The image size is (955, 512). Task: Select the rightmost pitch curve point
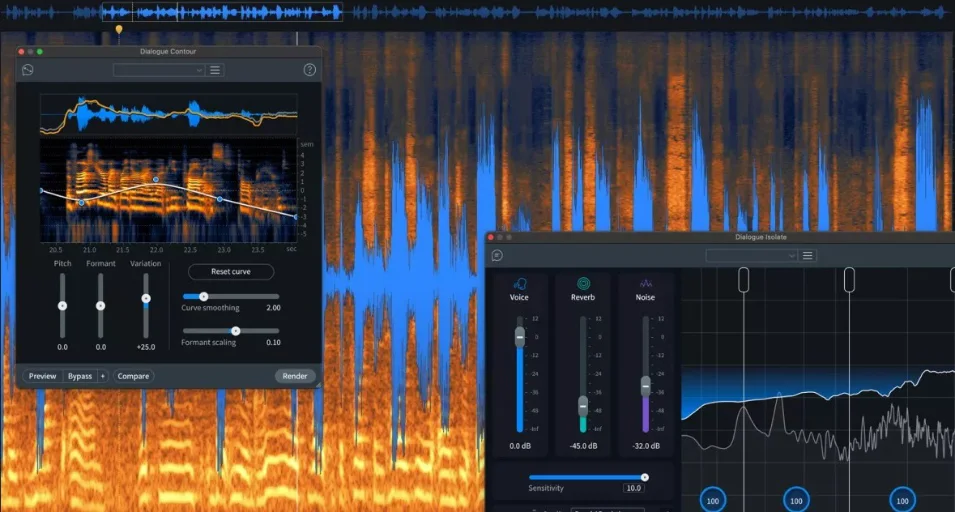click(296, 217)
